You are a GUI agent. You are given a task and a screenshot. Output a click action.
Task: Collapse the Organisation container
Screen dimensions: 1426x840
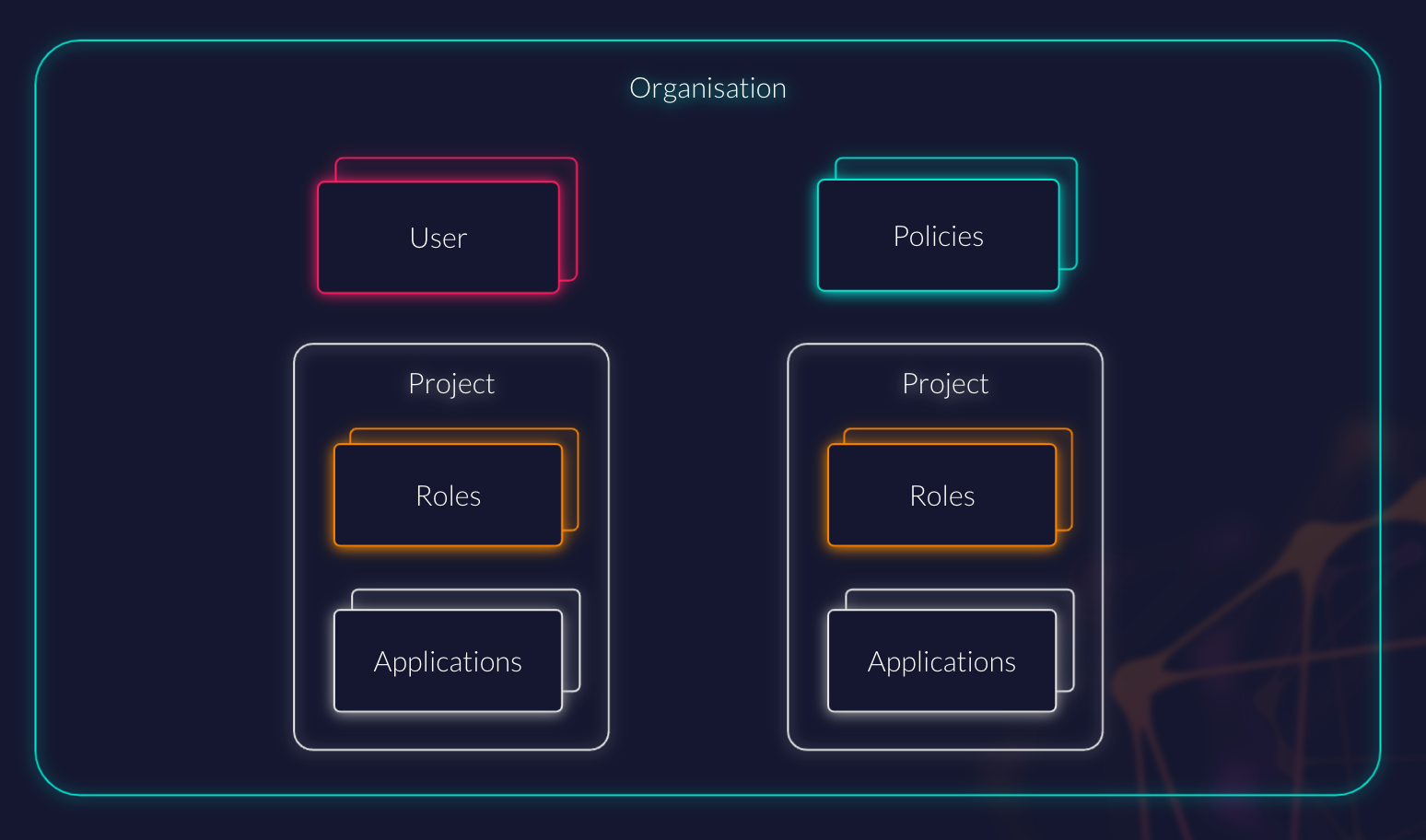click(707, 87)
